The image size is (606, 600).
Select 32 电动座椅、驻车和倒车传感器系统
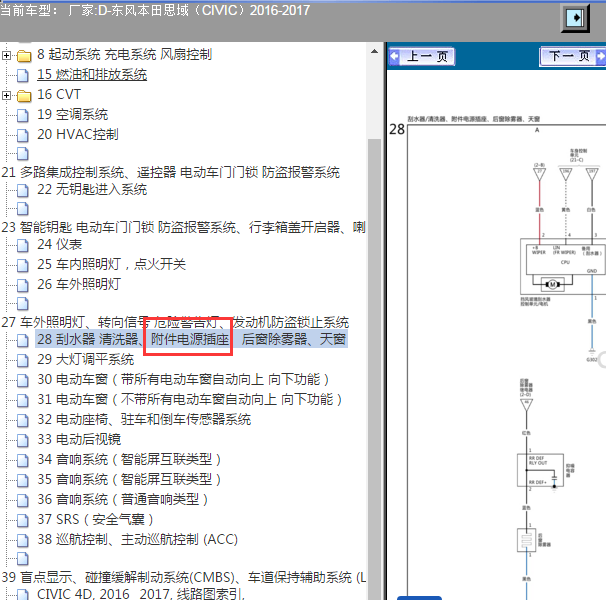point(144,419)
